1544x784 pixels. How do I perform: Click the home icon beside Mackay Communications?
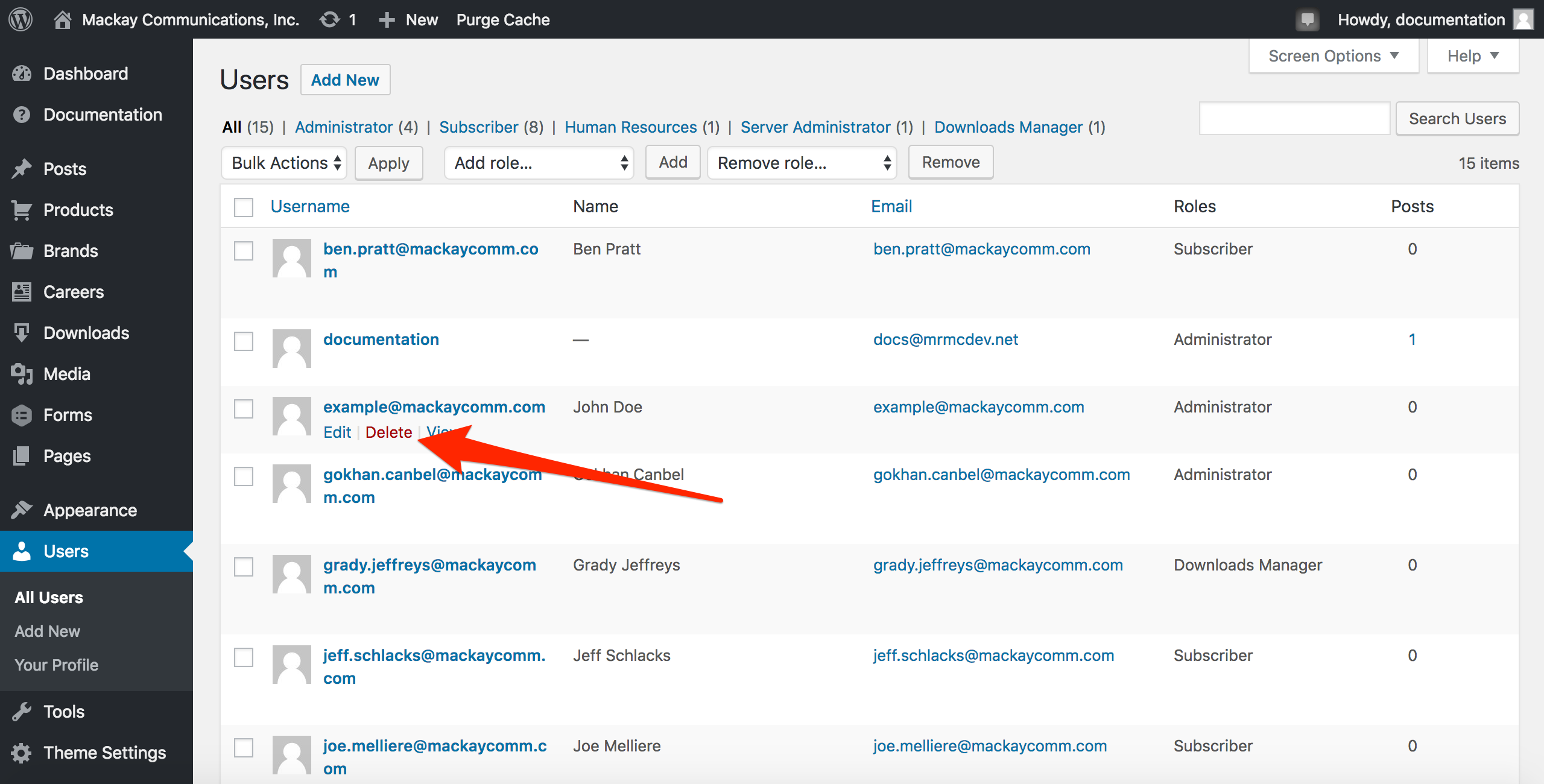tap(62, 19)
